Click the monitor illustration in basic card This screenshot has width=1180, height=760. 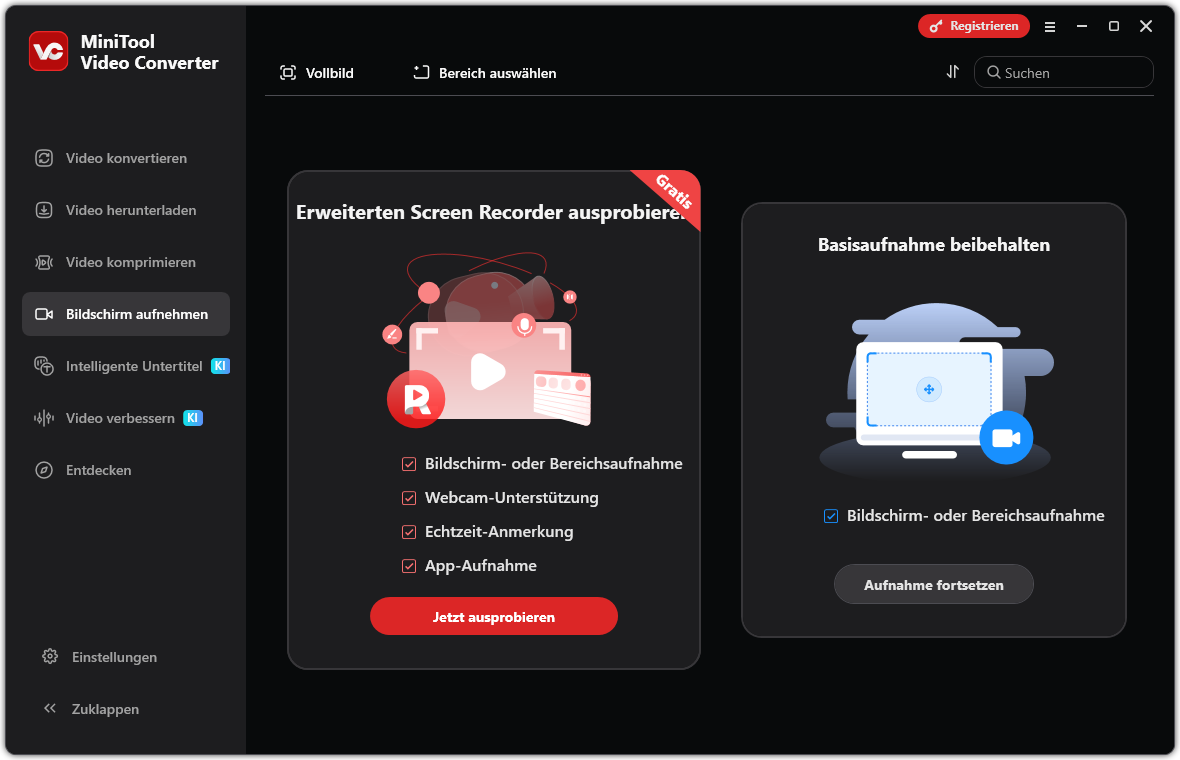(935, 390)
